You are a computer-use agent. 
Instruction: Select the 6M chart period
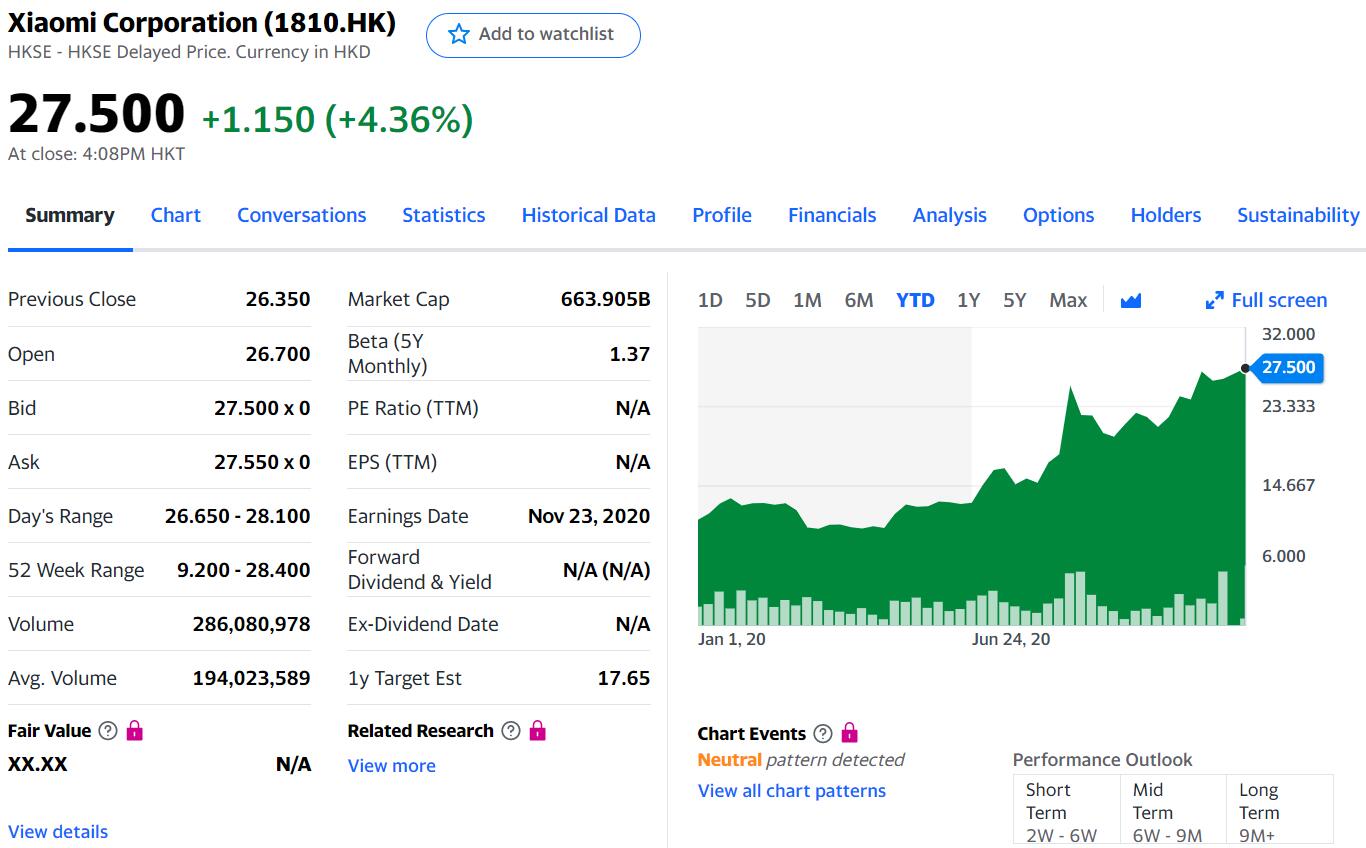859,300
